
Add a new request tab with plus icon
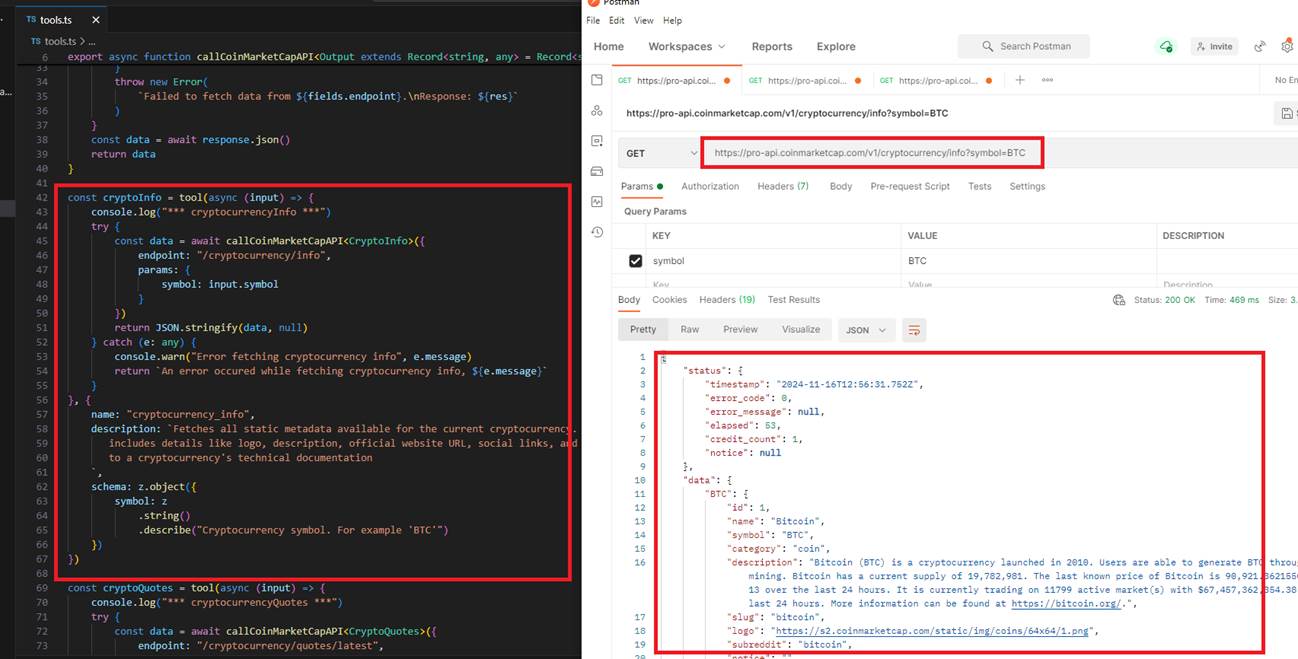[x=1020, y=80]
